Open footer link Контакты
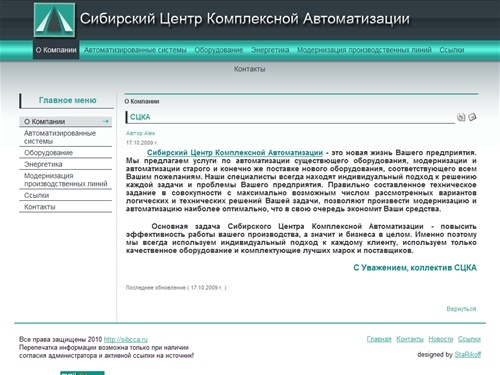 pyautogui.click(x=410, y=339)
